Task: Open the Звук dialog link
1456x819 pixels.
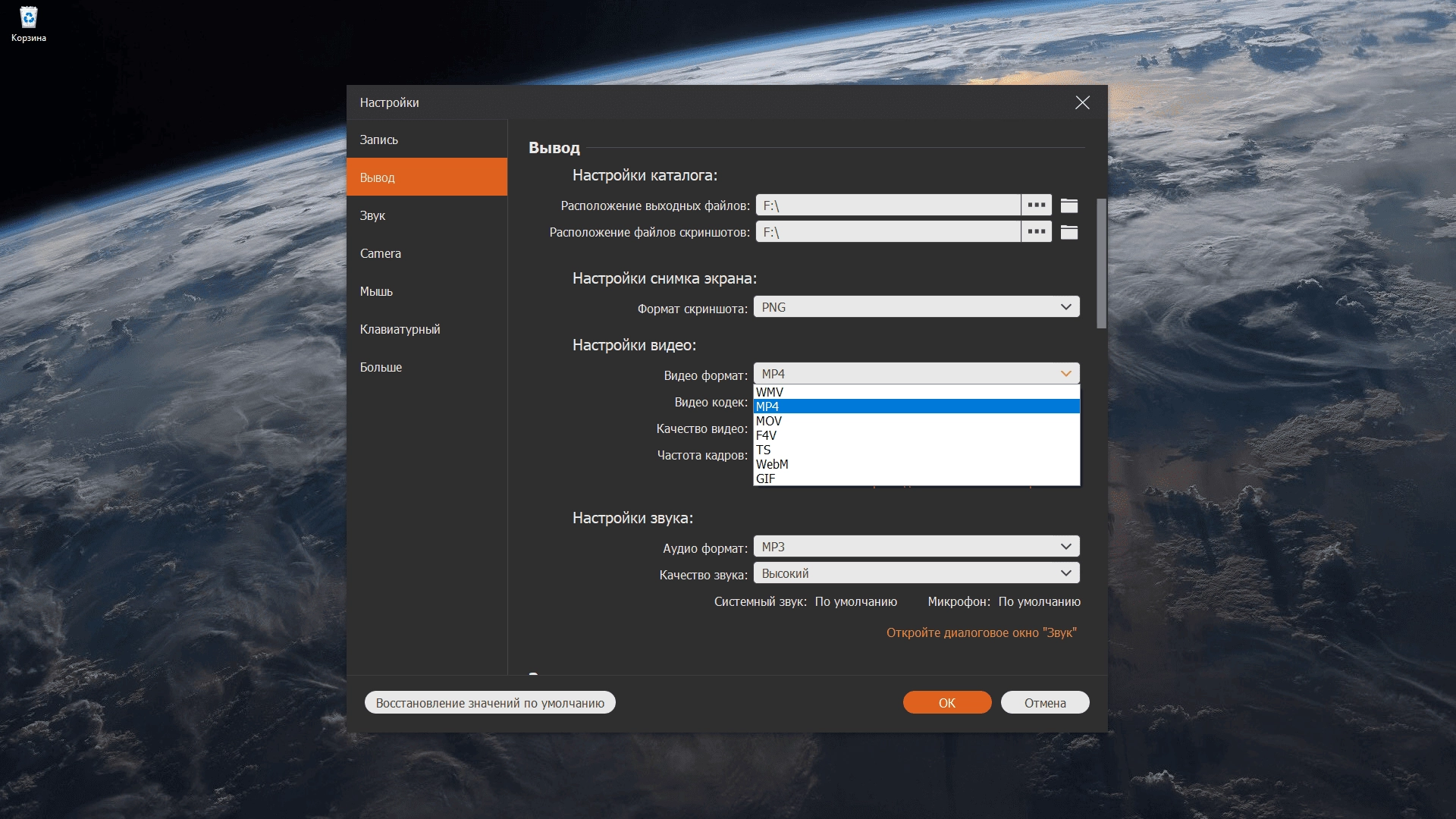Action: click(x=981, y=632)
